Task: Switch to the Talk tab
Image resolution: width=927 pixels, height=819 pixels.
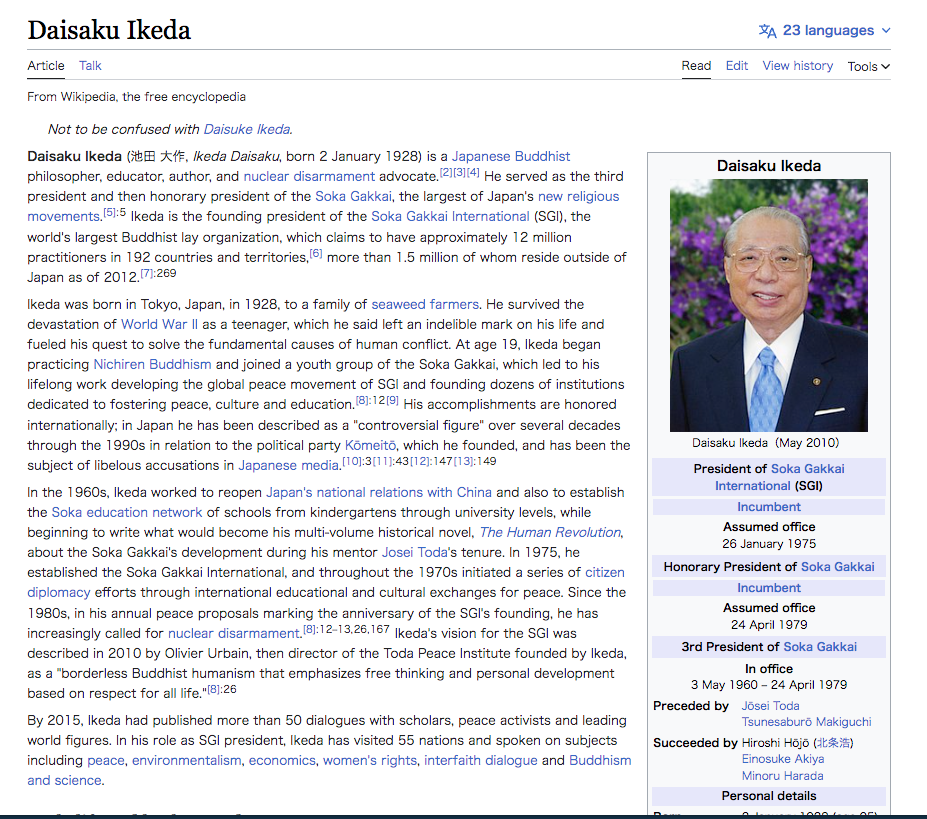Action: tap(90, 66)
